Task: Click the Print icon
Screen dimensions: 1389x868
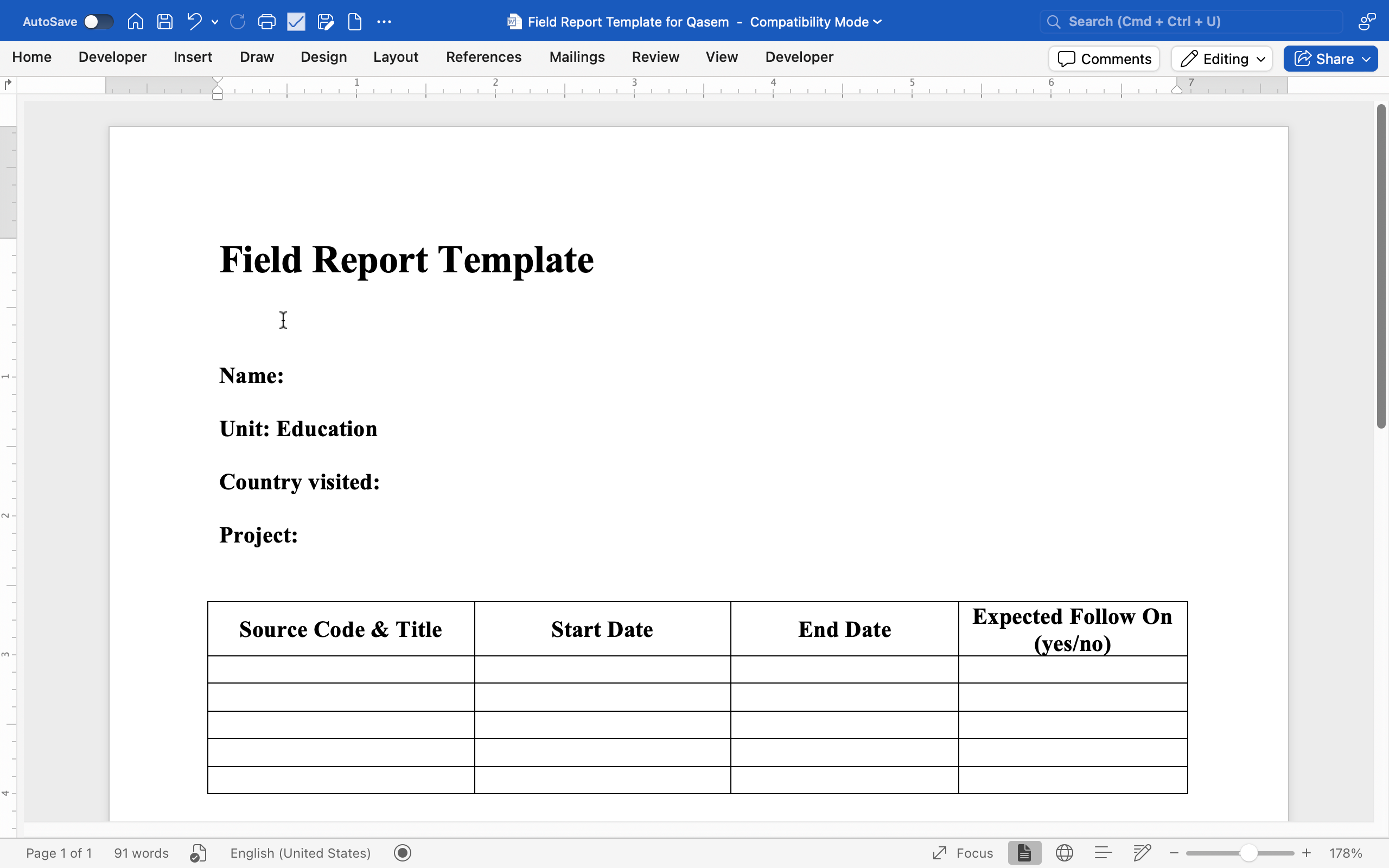Action: (x=266, y=22)
